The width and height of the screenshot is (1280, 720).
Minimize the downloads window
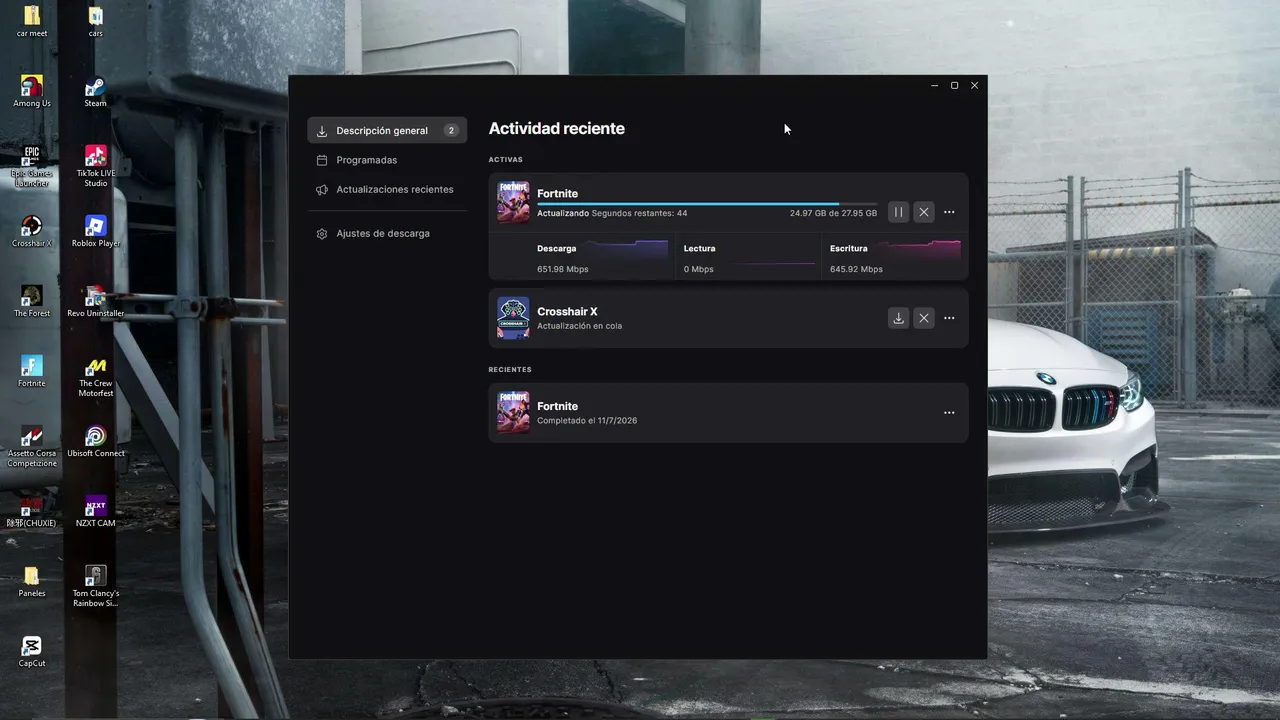pos(934,86)
